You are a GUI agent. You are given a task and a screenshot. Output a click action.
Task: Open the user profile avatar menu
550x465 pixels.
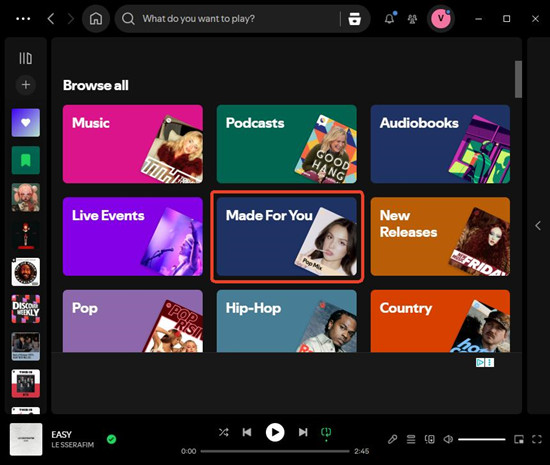441,19
